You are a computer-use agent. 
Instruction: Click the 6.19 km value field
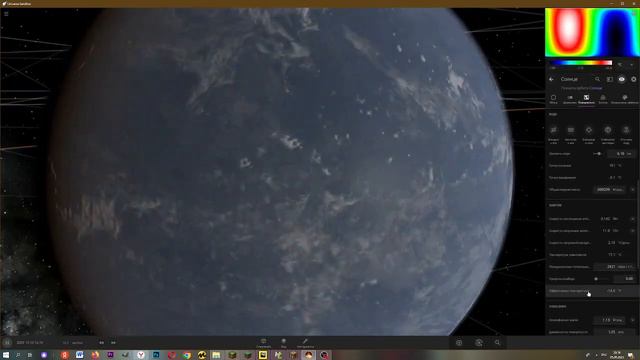tap(620, 154)
